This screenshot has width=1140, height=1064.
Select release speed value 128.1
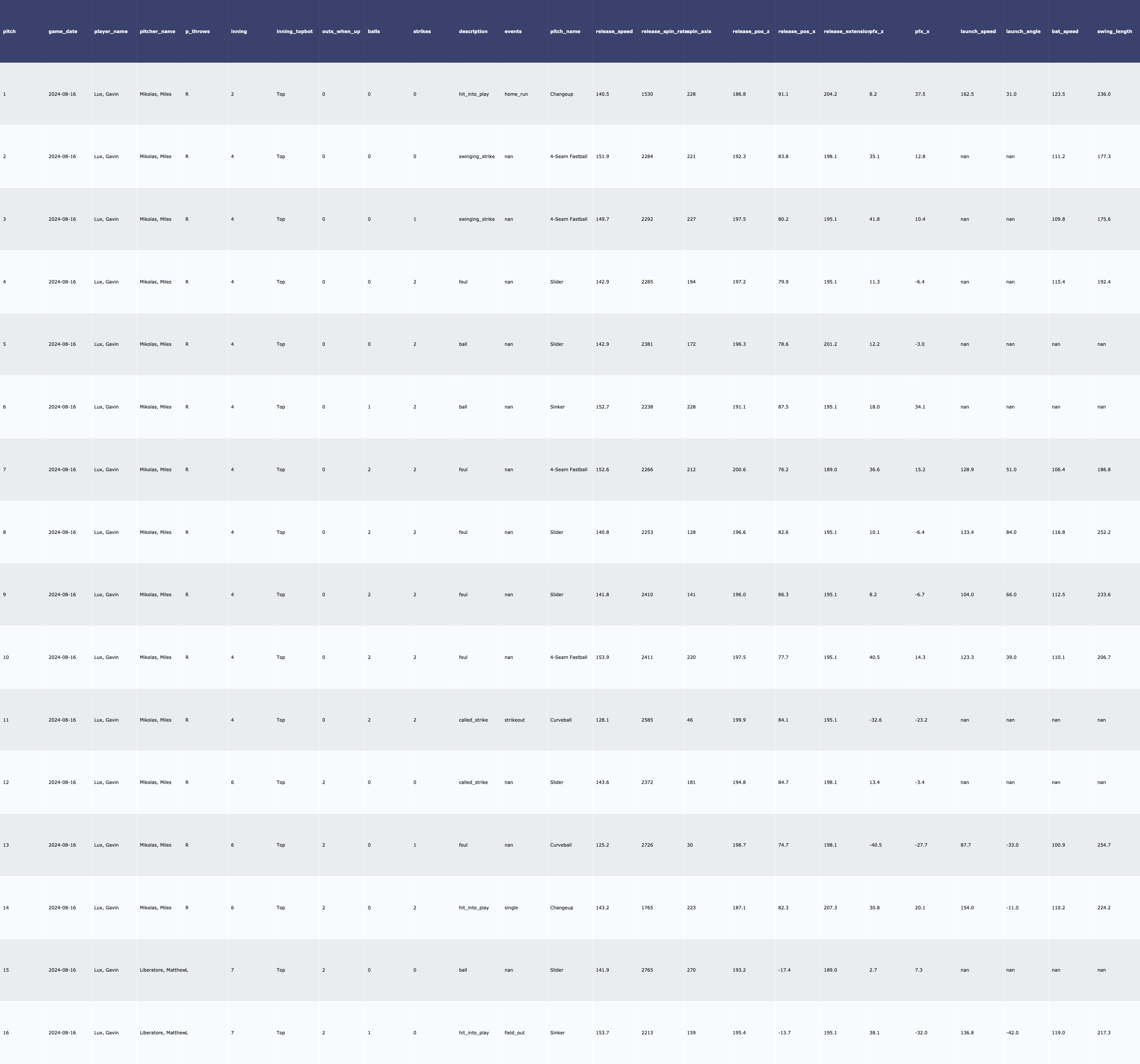[602, 720]
